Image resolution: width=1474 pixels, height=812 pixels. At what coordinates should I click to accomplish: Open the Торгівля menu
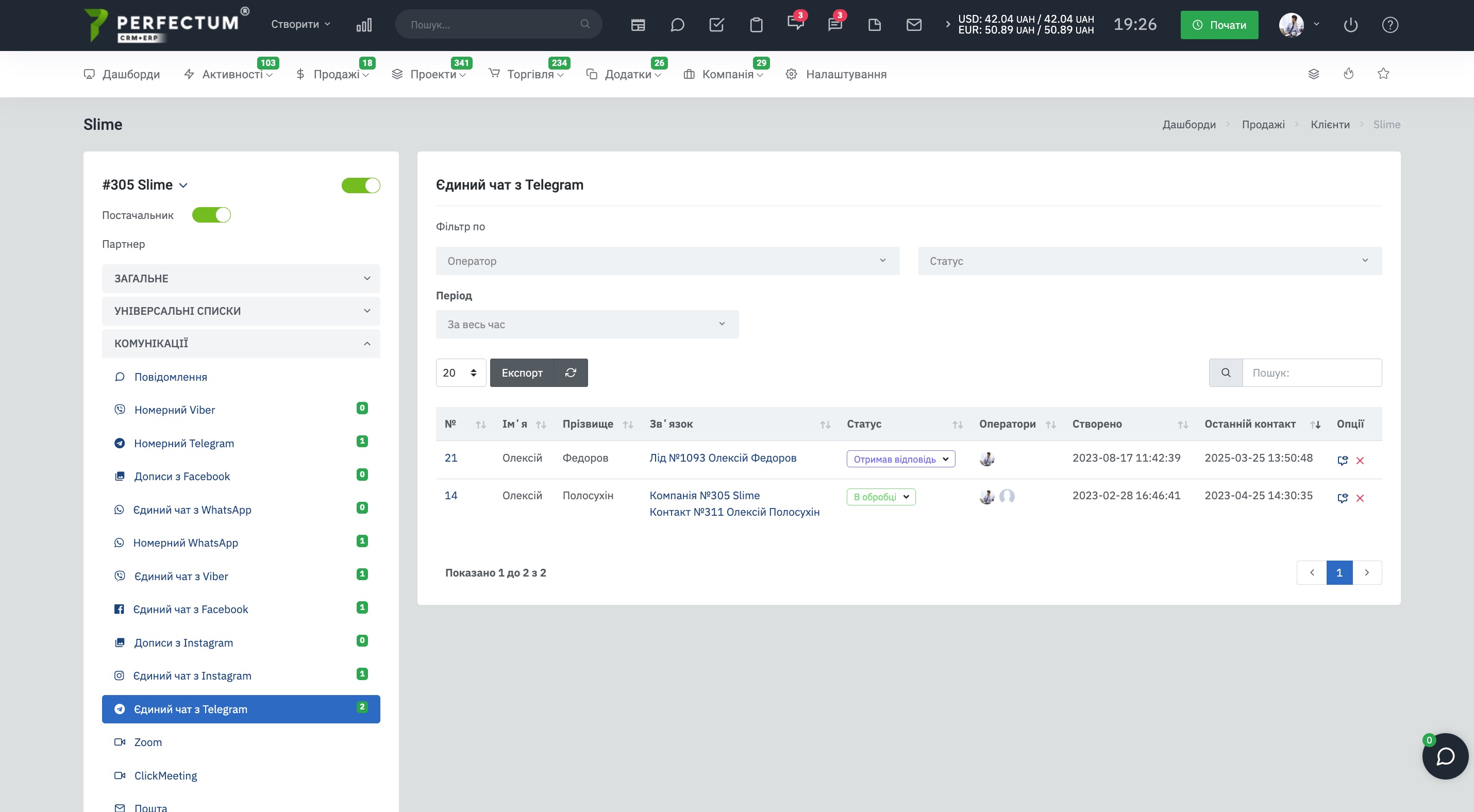tap(526, 74)
